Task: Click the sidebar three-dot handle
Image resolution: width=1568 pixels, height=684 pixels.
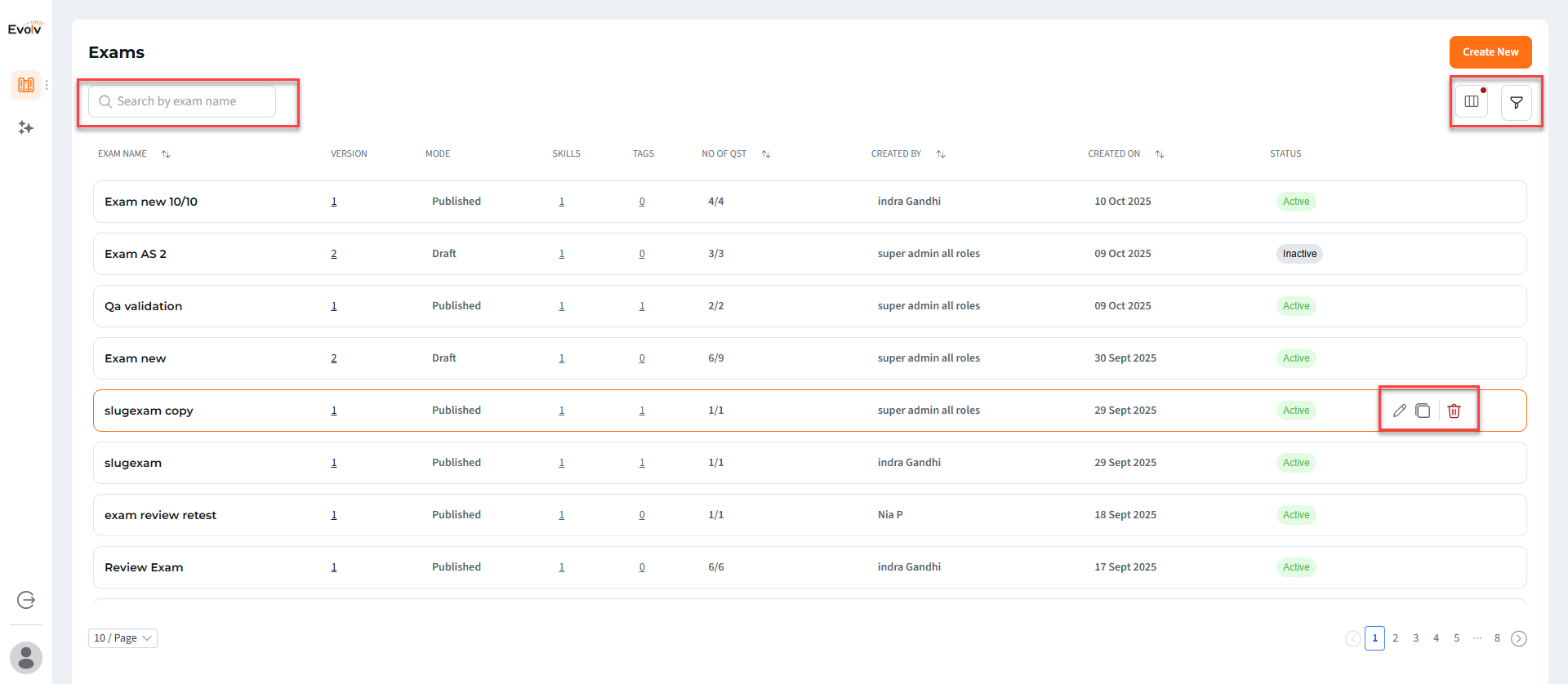Action: [x=47, y=85]
